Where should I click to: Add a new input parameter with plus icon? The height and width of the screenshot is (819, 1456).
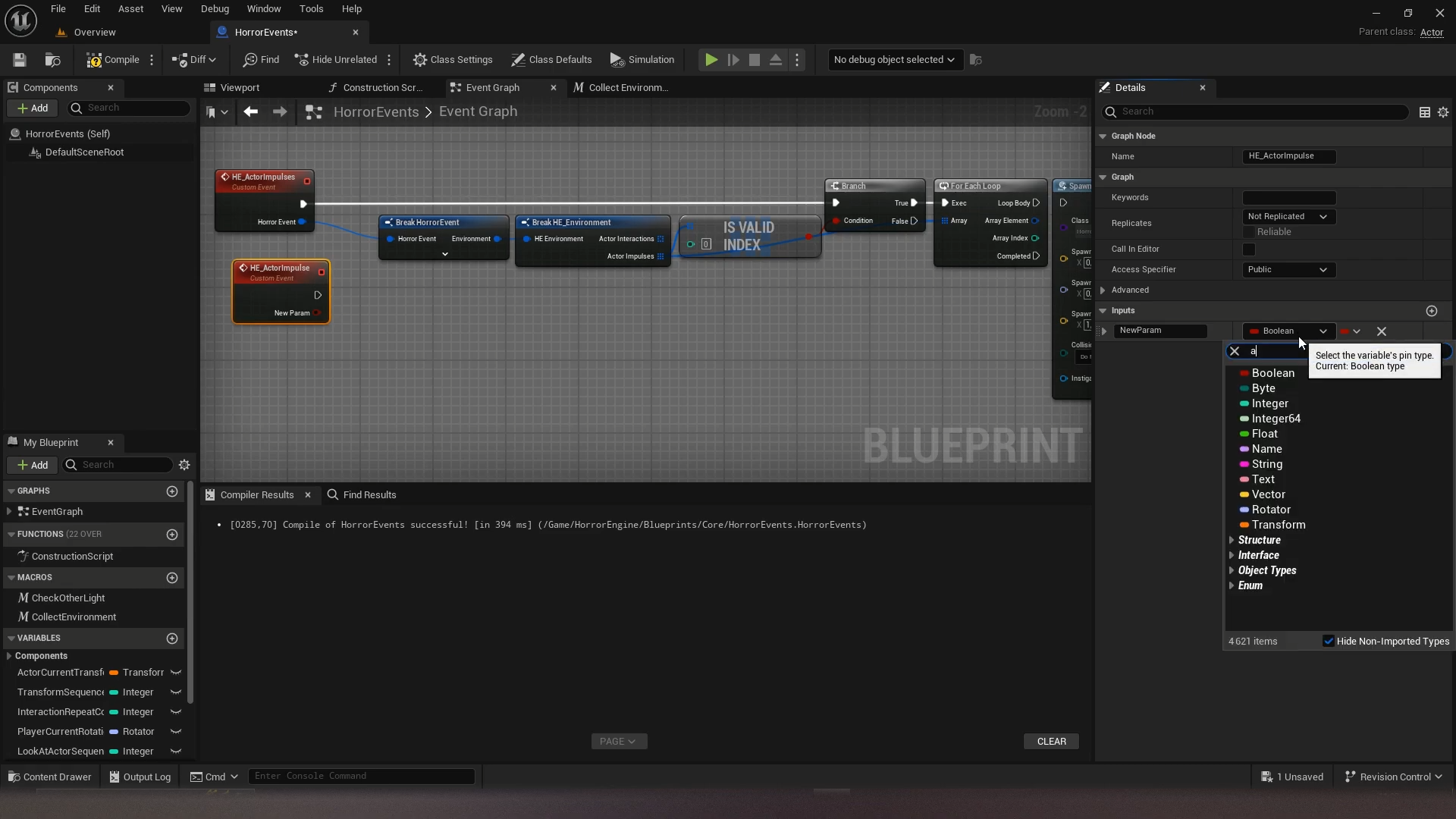[x=1432, y=311]
